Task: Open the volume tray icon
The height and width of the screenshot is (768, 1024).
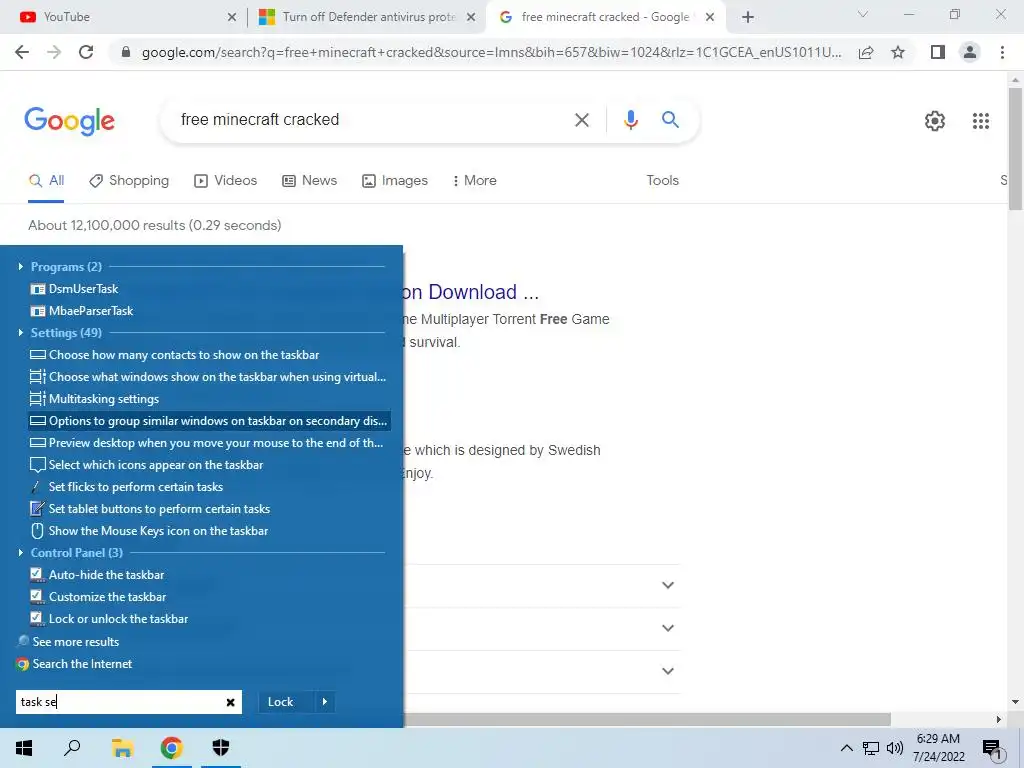Action: (x=894, y=748)
